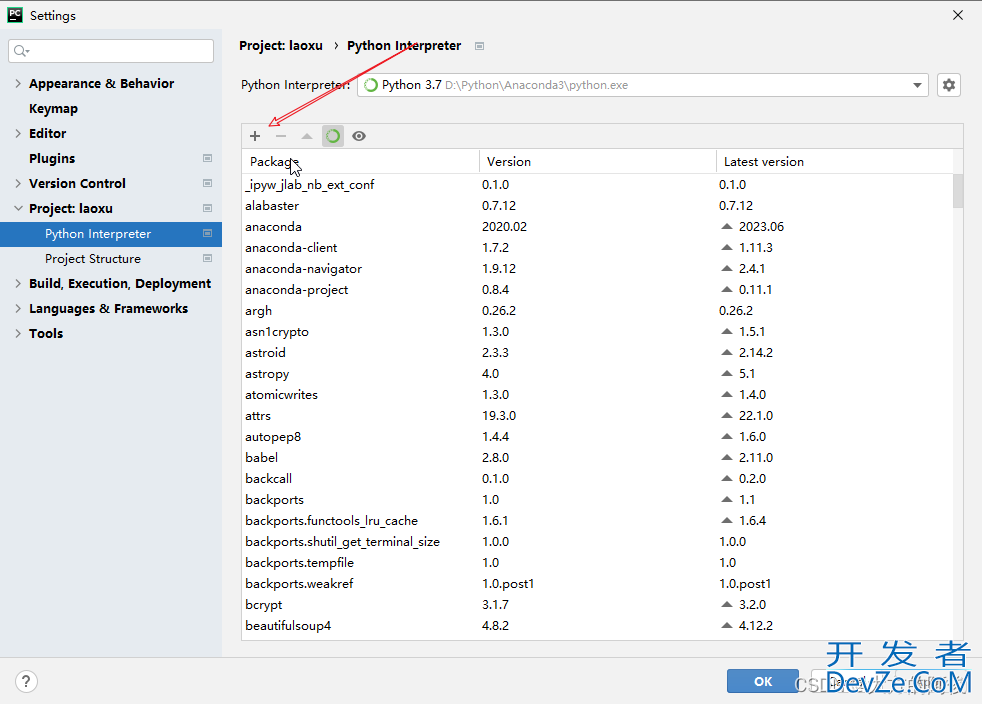982x704 pixels.
Task: Expand the Editor section
Action: (18, 133)
